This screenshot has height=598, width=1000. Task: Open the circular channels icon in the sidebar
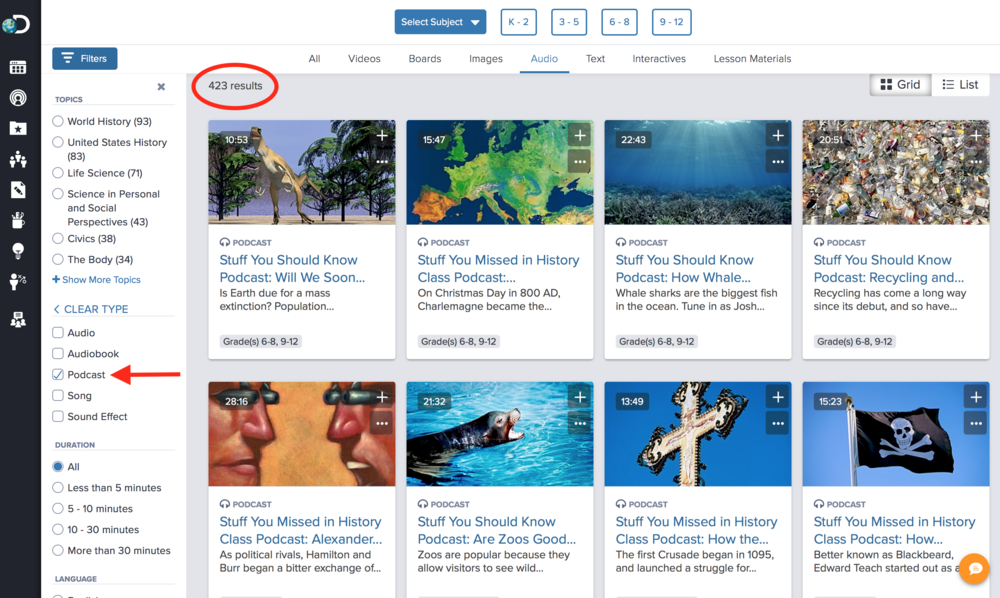coord(18,98)
